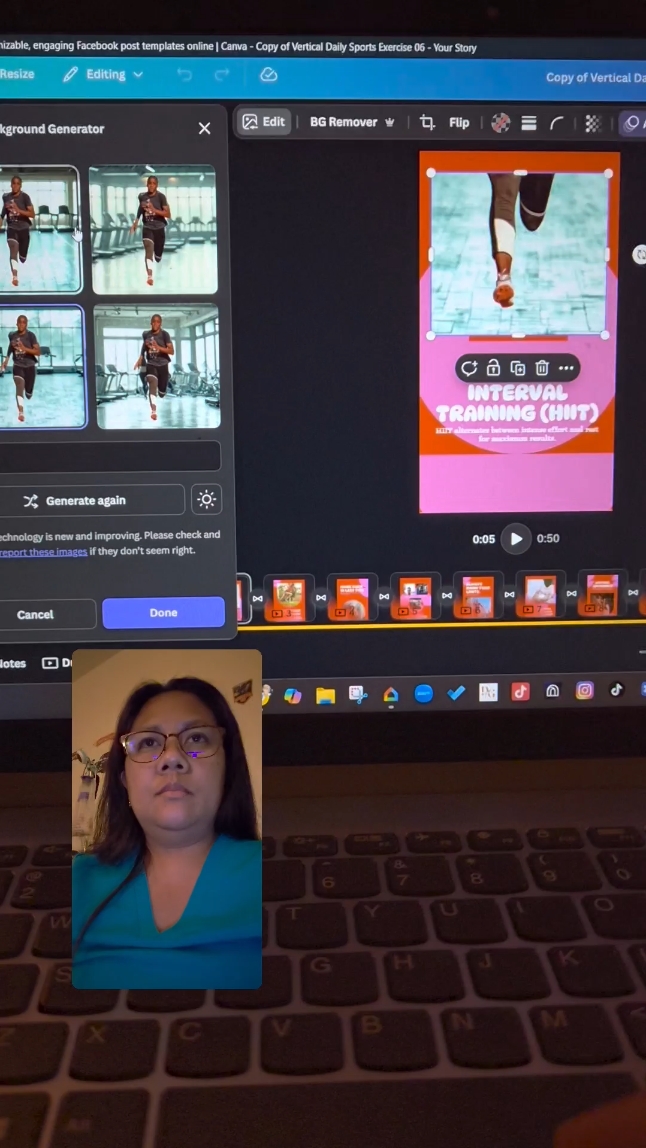
Task: Click the Generate again button
Action: tap(88, 500)
